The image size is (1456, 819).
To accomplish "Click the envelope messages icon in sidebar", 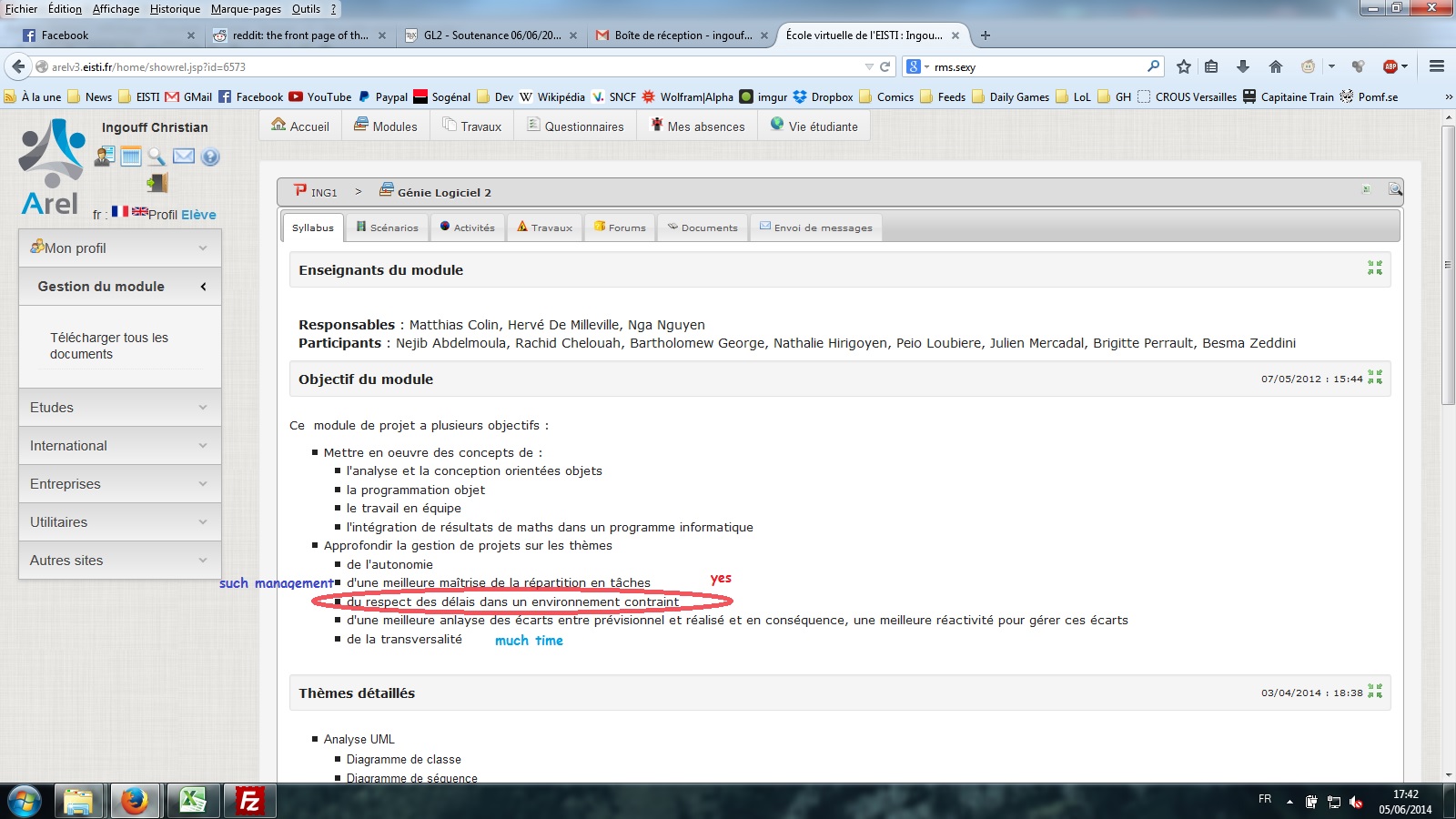I will (x=184, y=157).
